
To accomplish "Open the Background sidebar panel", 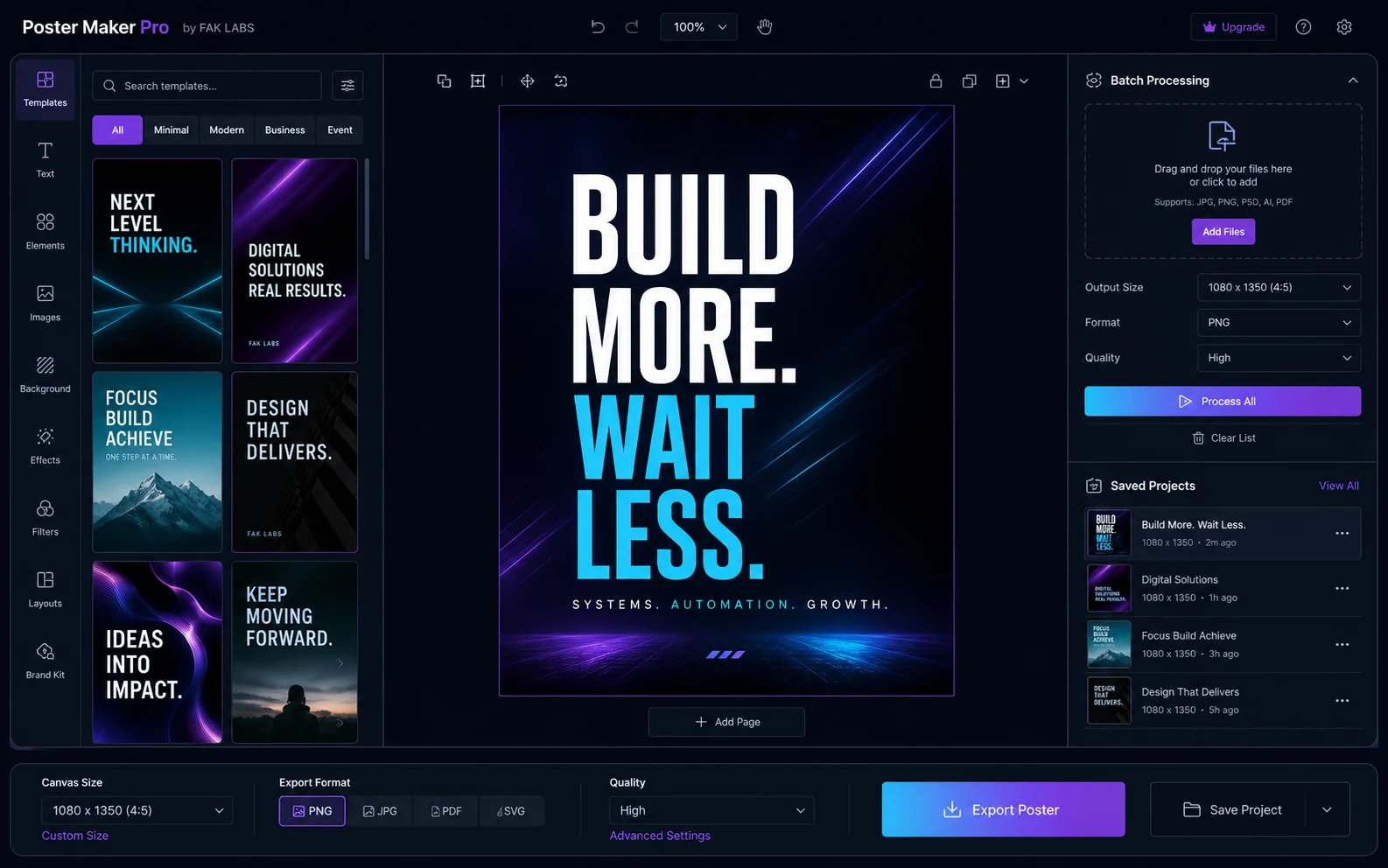I will (46, 374).
